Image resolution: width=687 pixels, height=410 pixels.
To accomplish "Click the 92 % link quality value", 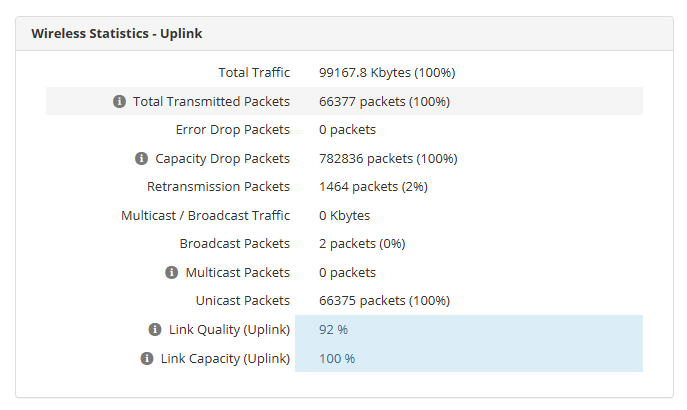I will [x=333, y=329].
